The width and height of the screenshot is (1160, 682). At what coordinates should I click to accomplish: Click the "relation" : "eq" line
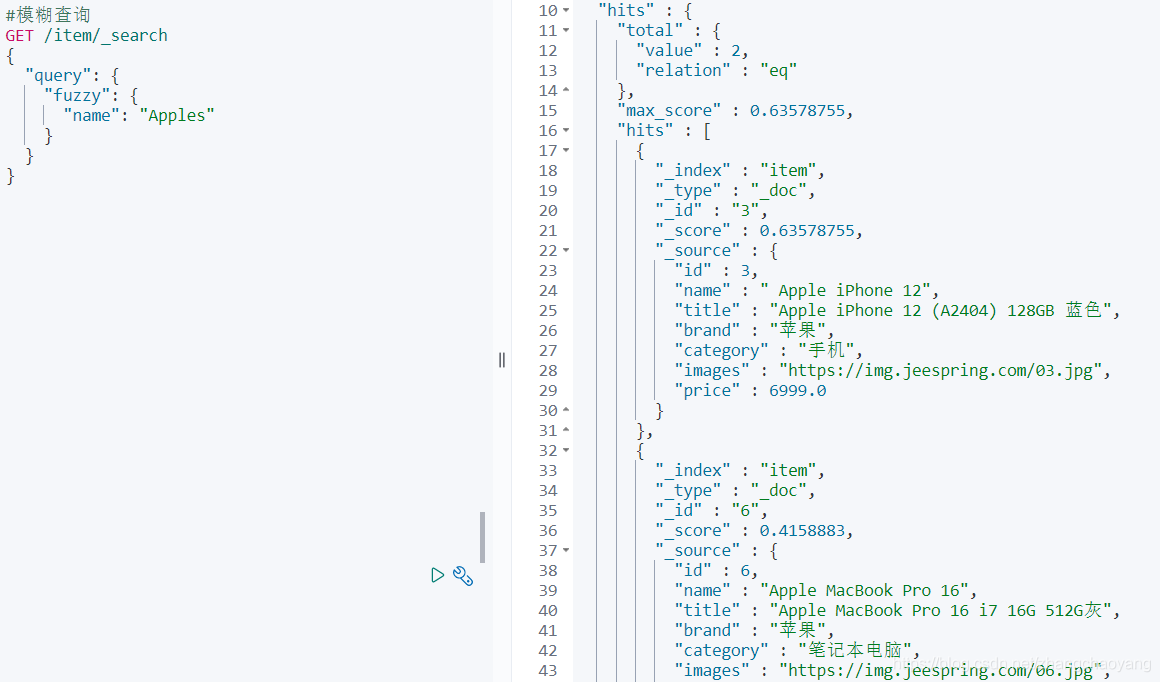(716, 70)
